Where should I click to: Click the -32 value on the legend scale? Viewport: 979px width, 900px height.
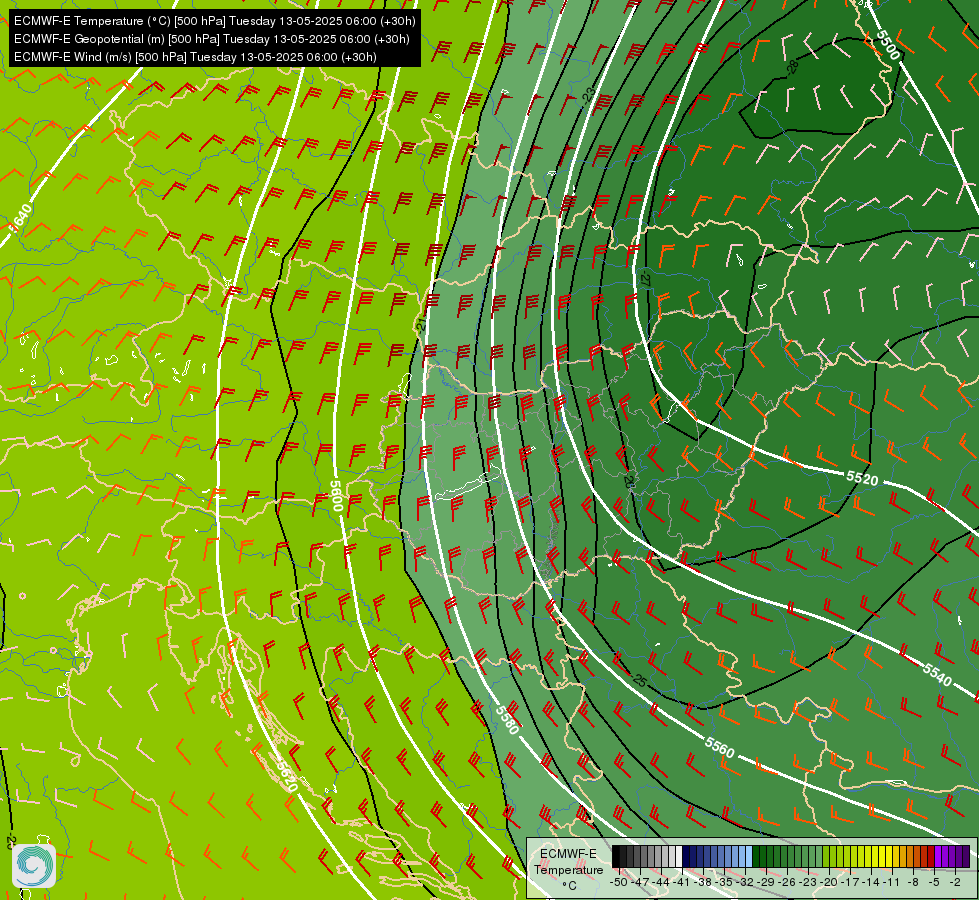[745, 882]
